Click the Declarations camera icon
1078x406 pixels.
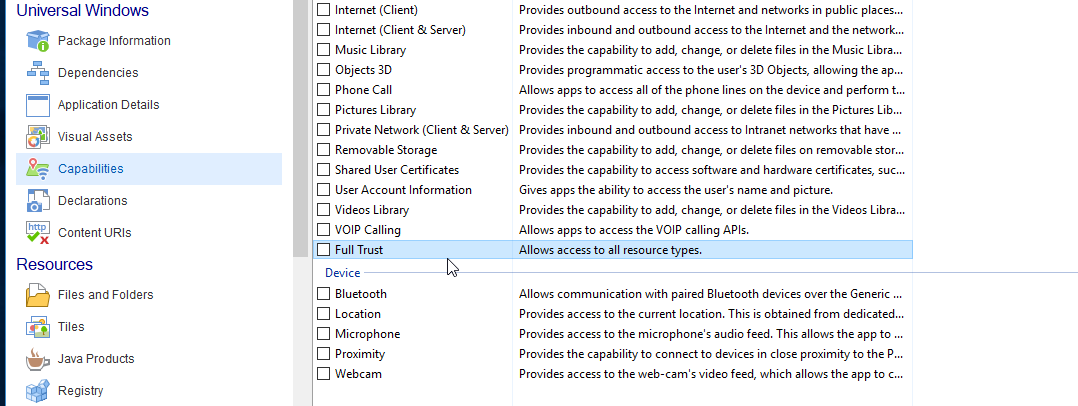tap(38, 201)
